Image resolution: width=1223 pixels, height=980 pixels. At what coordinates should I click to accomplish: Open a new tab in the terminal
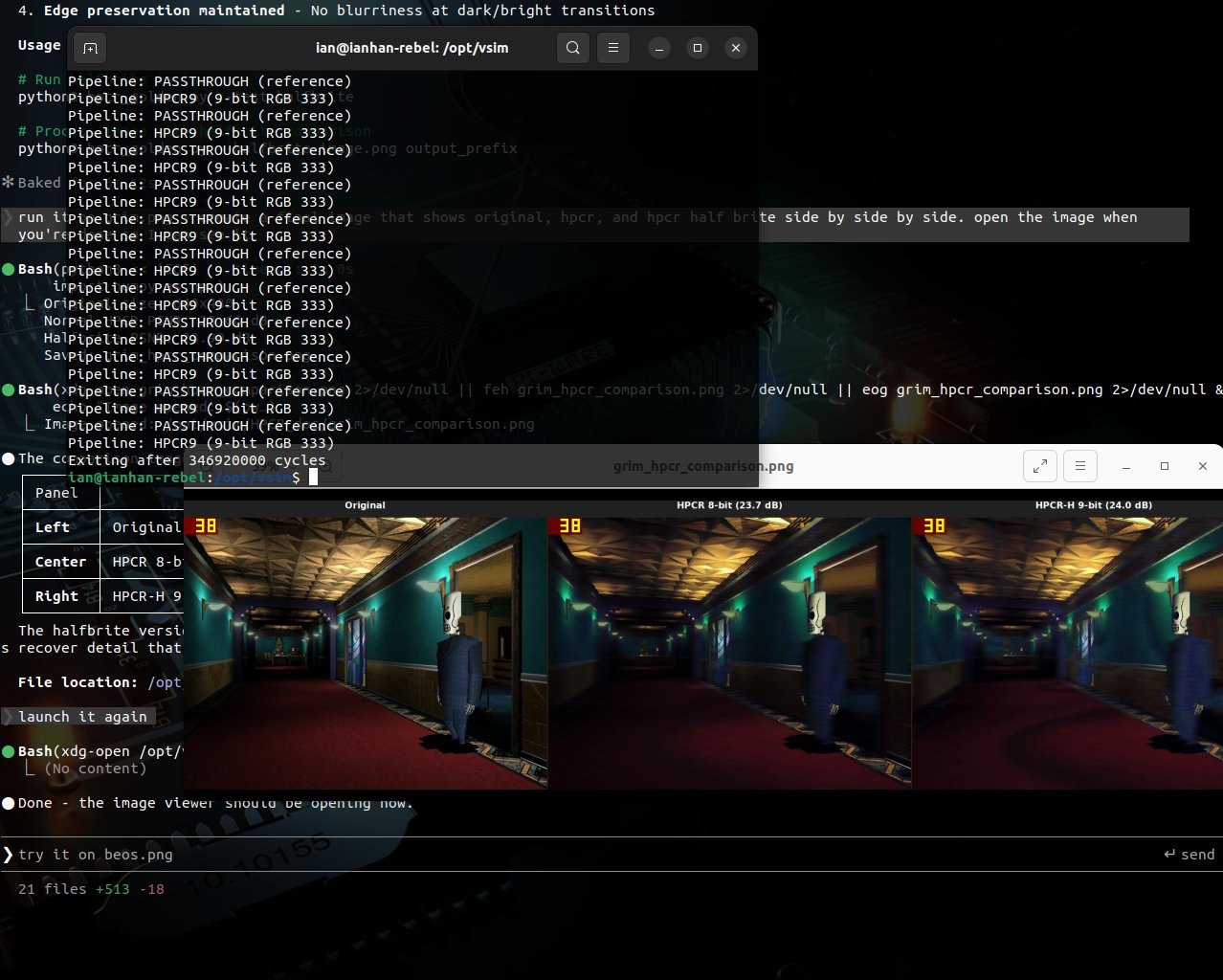[x=90, y=48]
